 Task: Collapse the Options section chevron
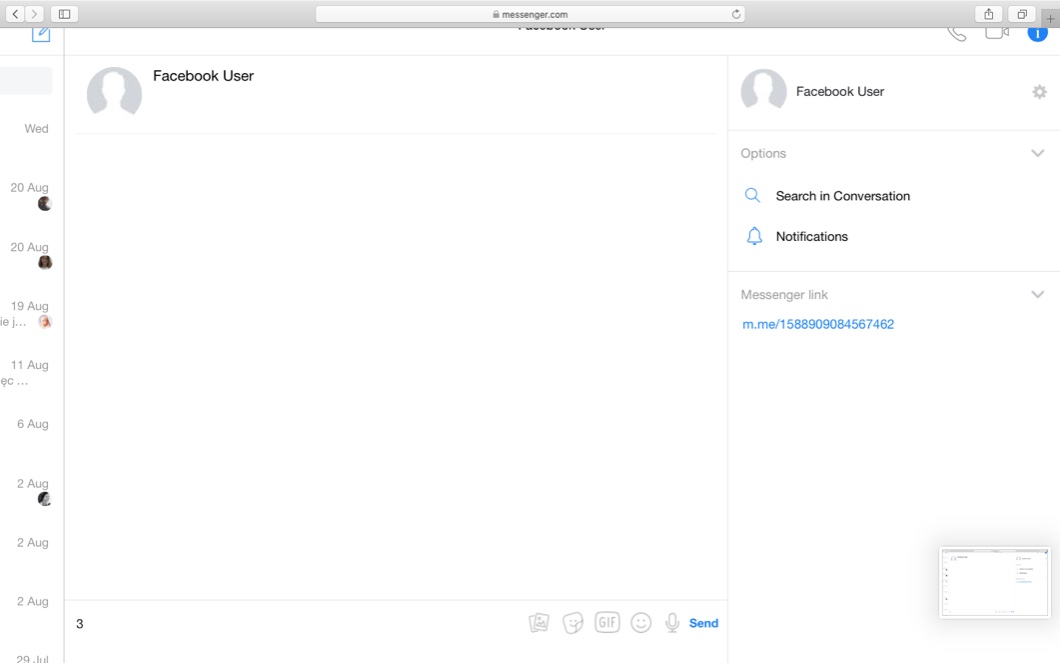tap(1037, 153)
